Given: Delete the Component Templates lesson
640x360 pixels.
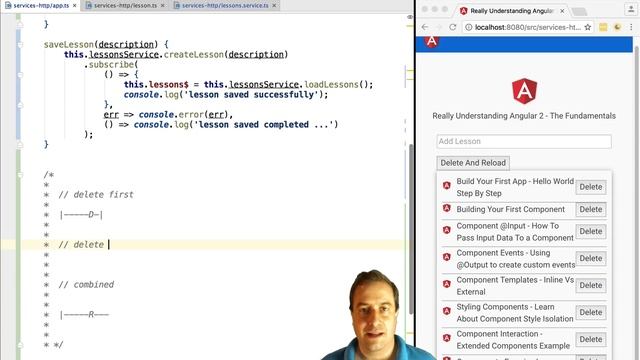Looking at the screenshot, I should click(591, 285).
